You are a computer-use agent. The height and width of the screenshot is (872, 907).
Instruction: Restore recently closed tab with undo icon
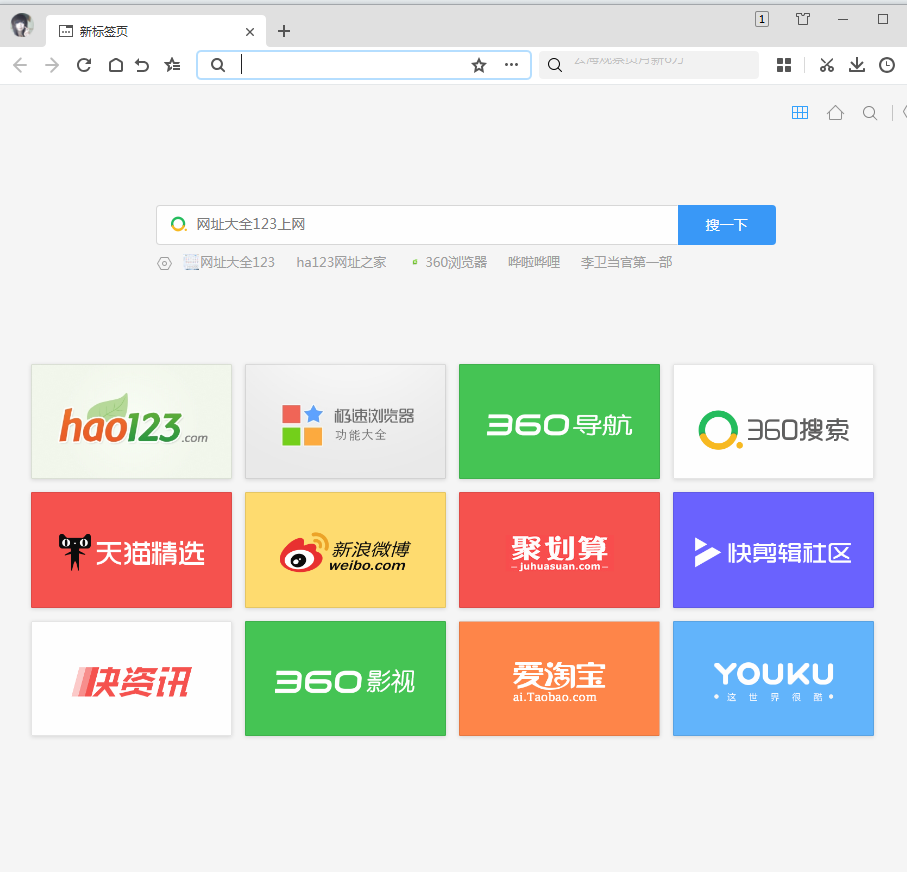pos(142,65)
